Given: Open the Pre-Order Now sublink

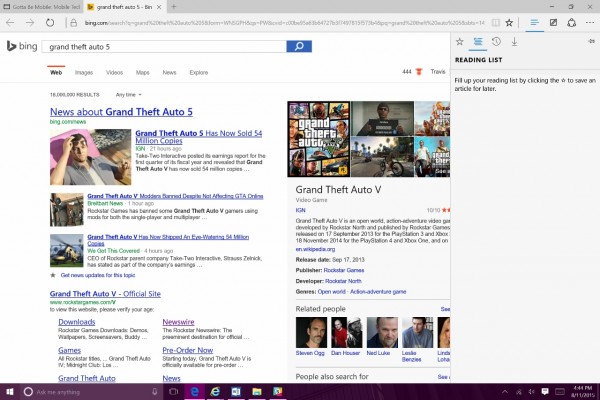Looking at the screenshot, I should tap(188, 350).
